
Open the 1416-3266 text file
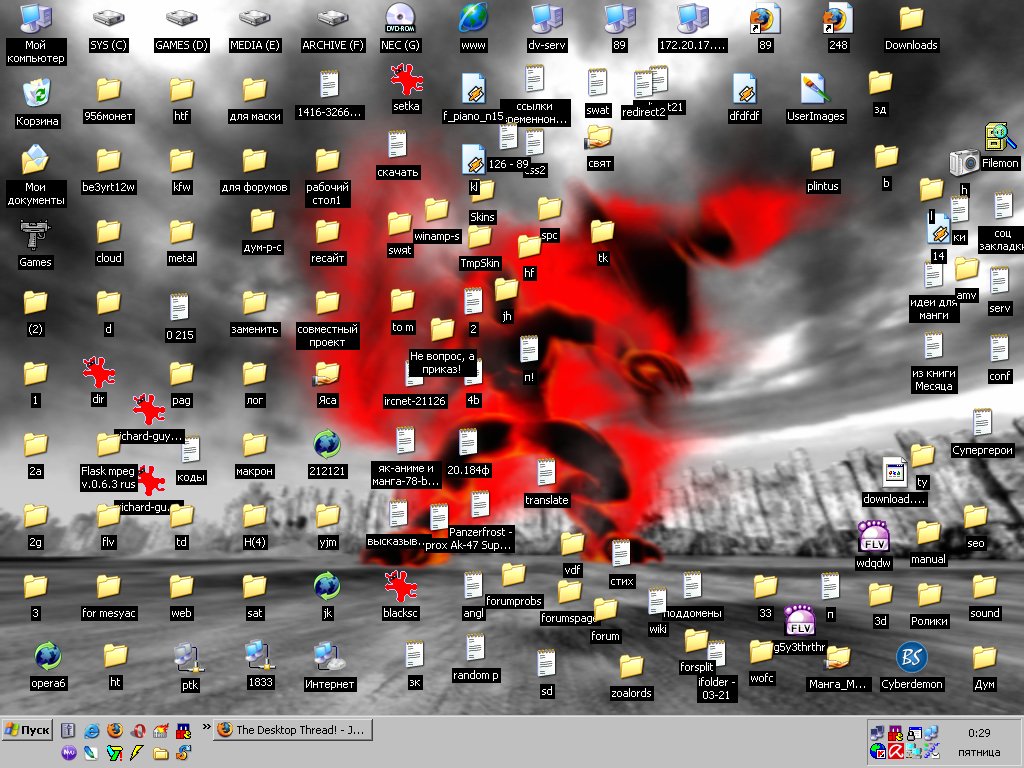click(x=329, y=95)
